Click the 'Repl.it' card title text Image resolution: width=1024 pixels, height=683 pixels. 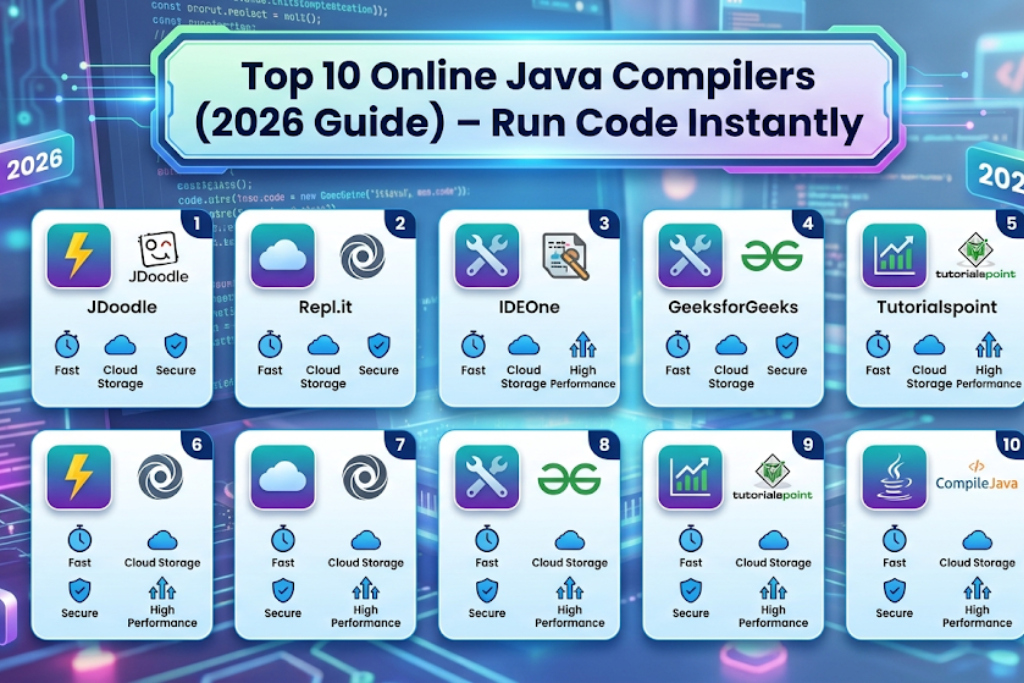[325, 307]
